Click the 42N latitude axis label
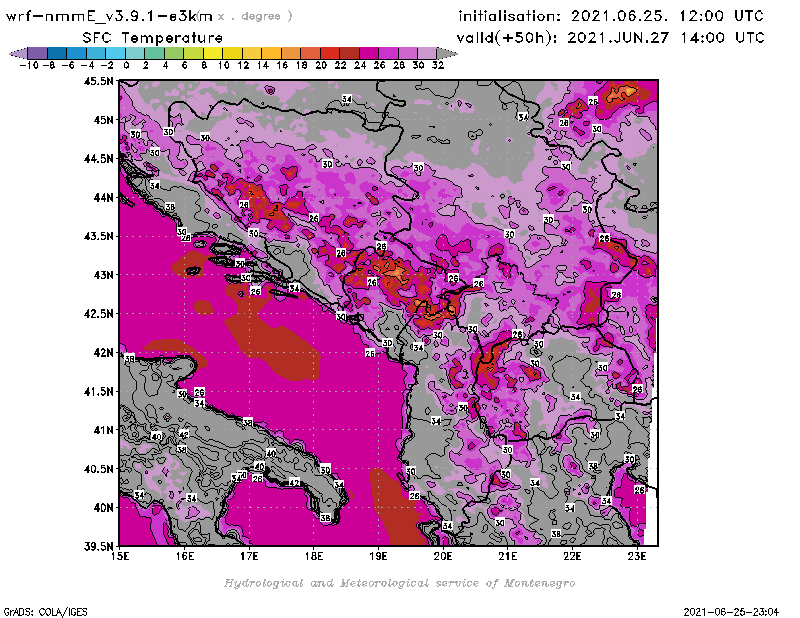 pos(101,352)
